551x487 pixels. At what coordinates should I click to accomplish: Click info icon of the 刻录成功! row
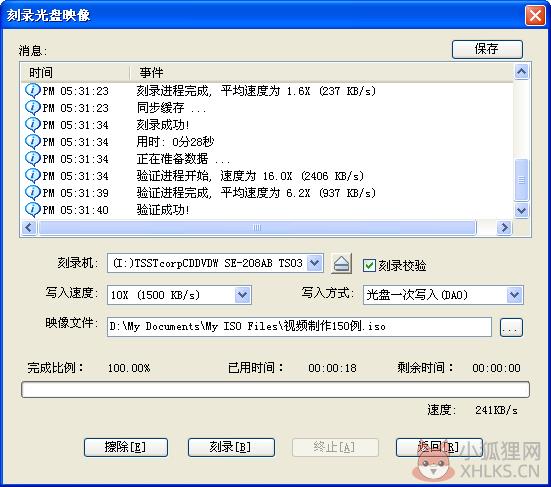[x=33, y=124]
